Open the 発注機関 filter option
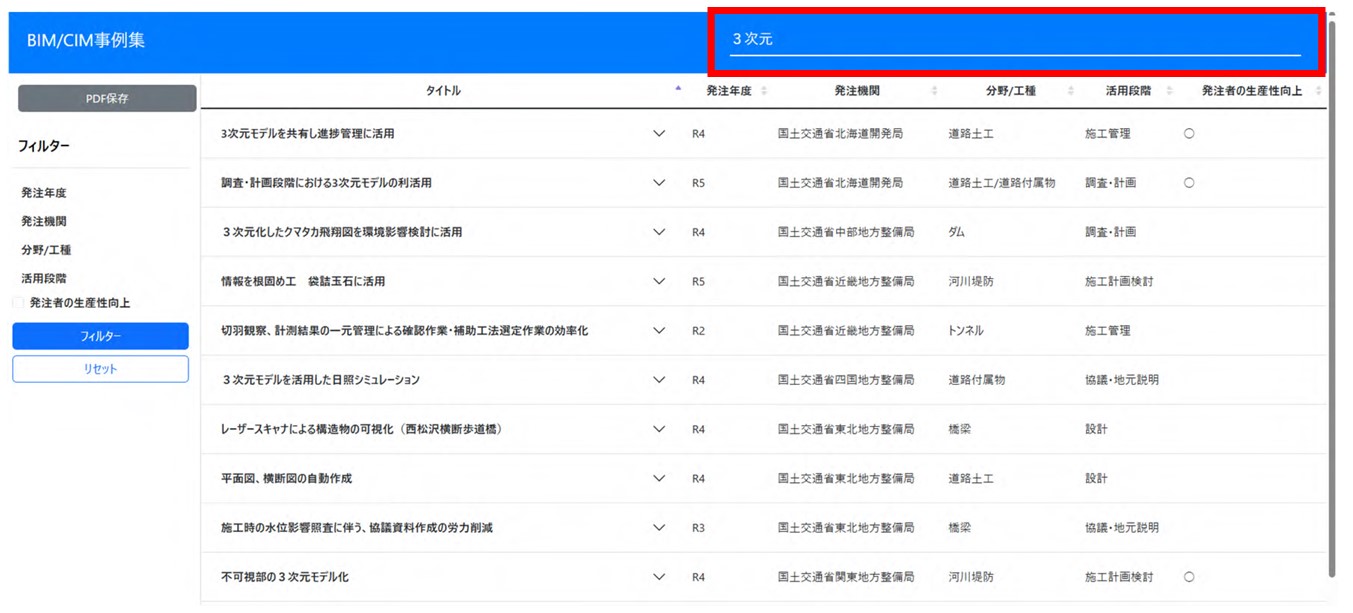 click(x=44, y=222)
